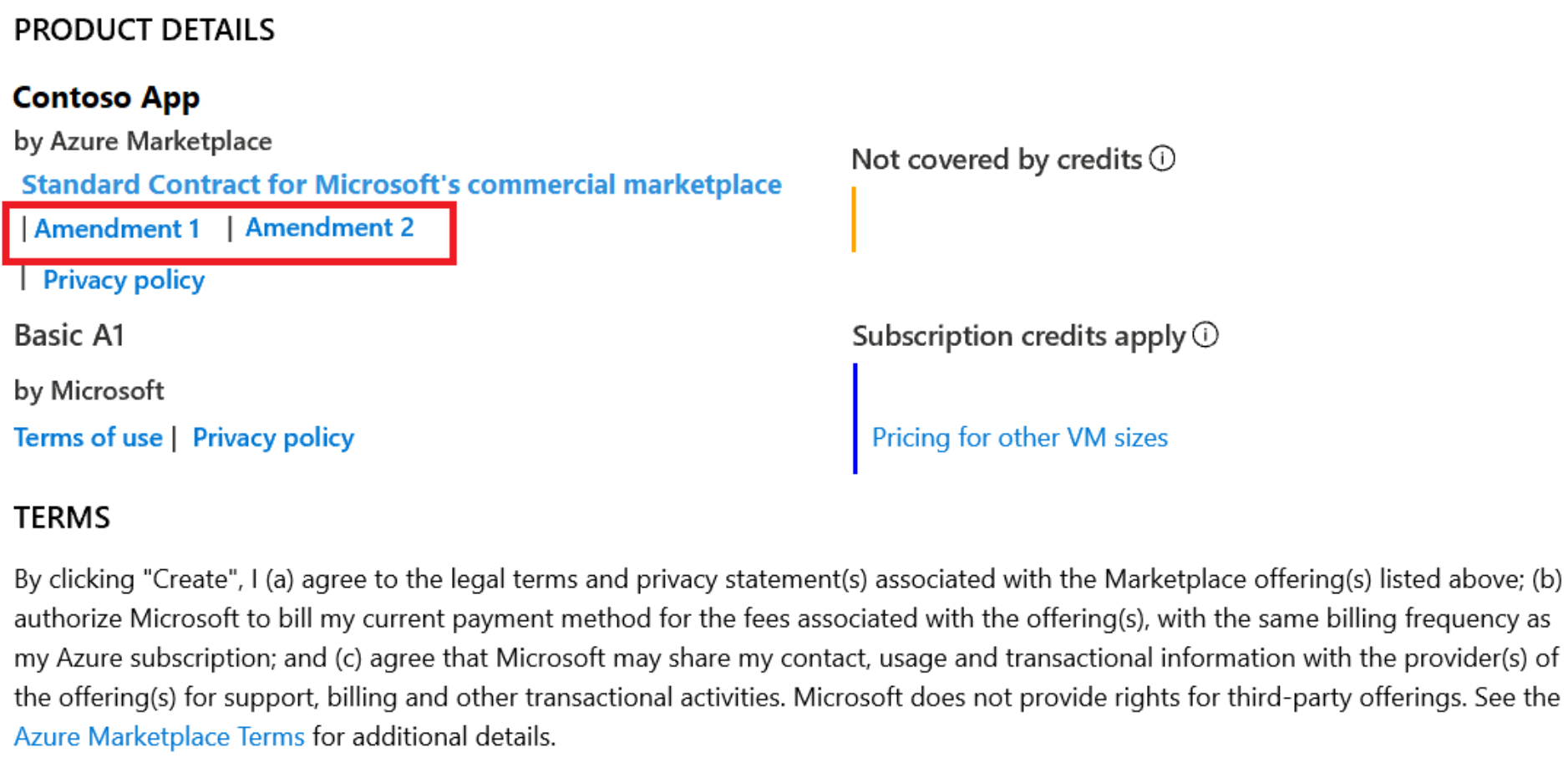
Task: Click the by Azure Marketplace publisher text
Action: 143,141
